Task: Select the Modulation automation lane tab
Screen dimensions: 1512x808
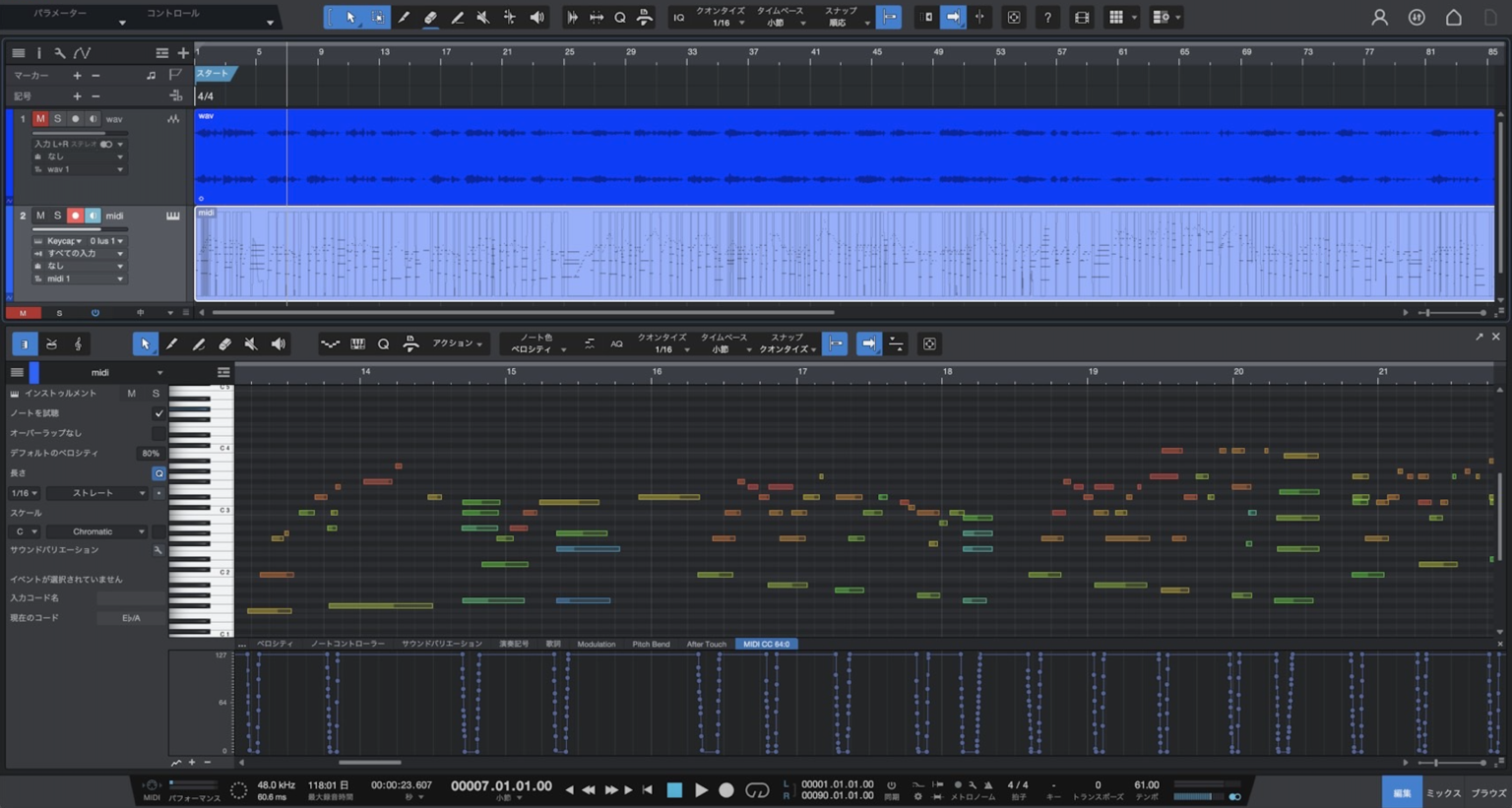Action: tap(596, 645)
